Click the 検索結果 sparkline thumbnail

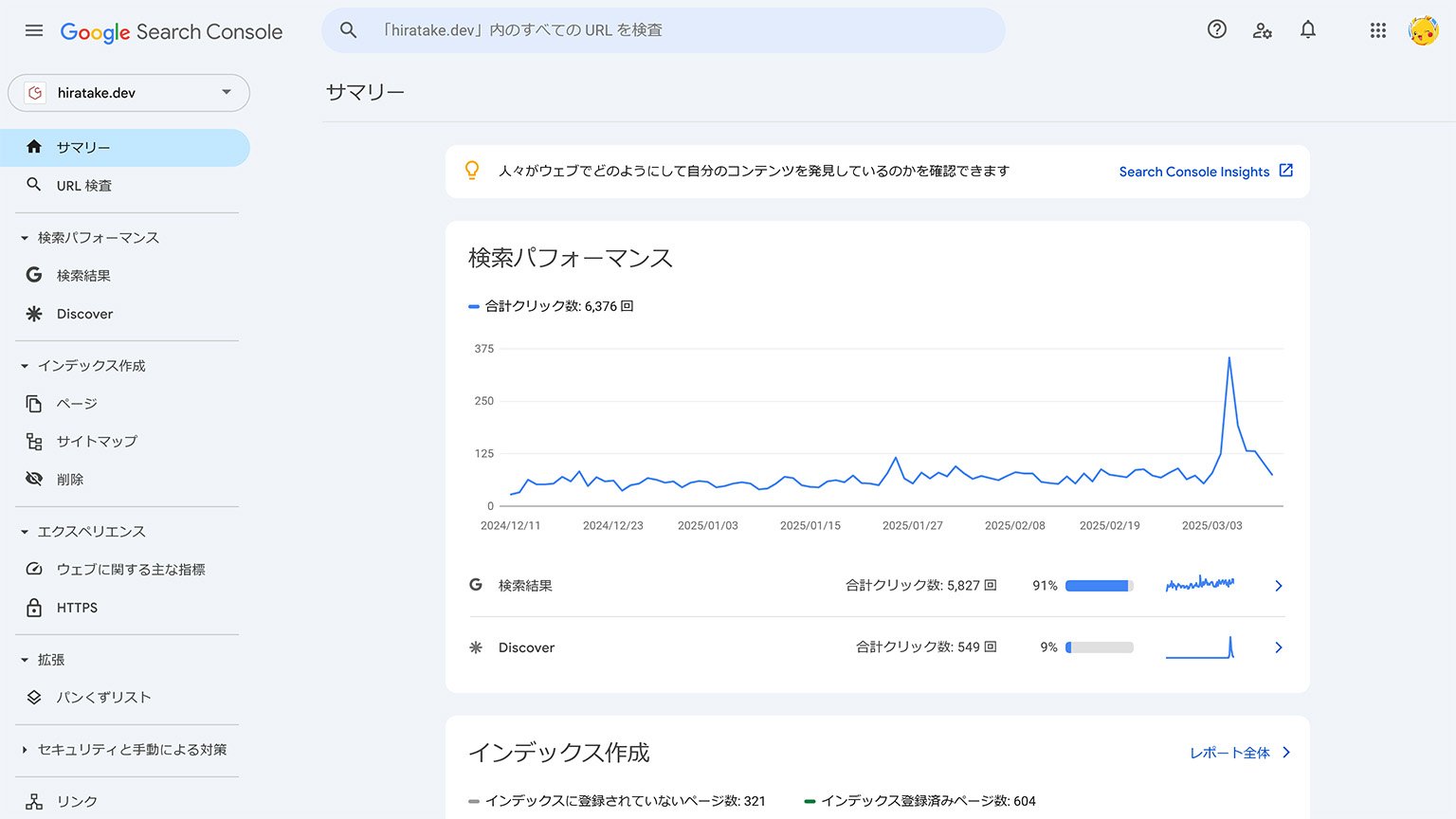point(1200,584)
